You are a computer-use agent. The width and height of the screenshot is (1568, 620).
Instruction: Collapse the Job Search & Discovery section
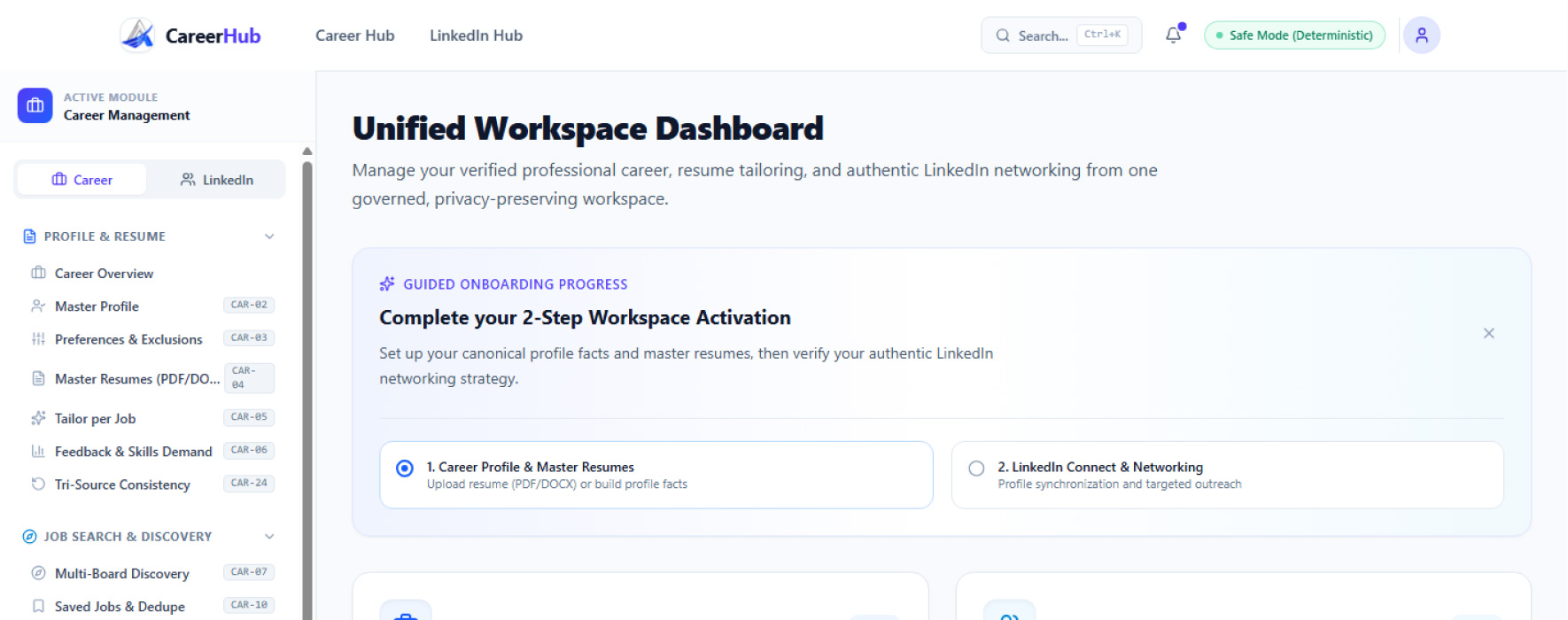pos(269,537)
